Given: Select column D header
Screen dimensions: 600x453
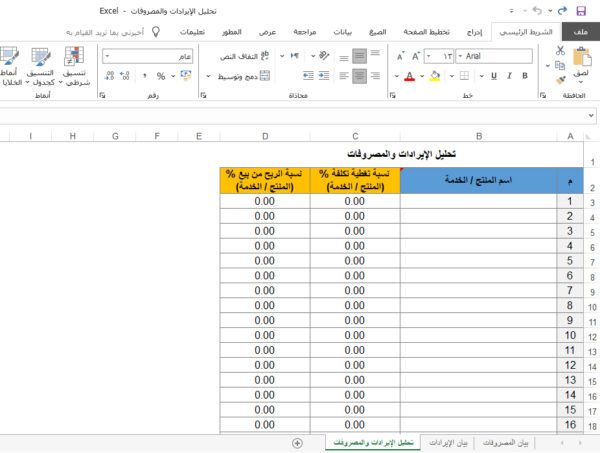Looking at the screenshot, I should 265,136.
